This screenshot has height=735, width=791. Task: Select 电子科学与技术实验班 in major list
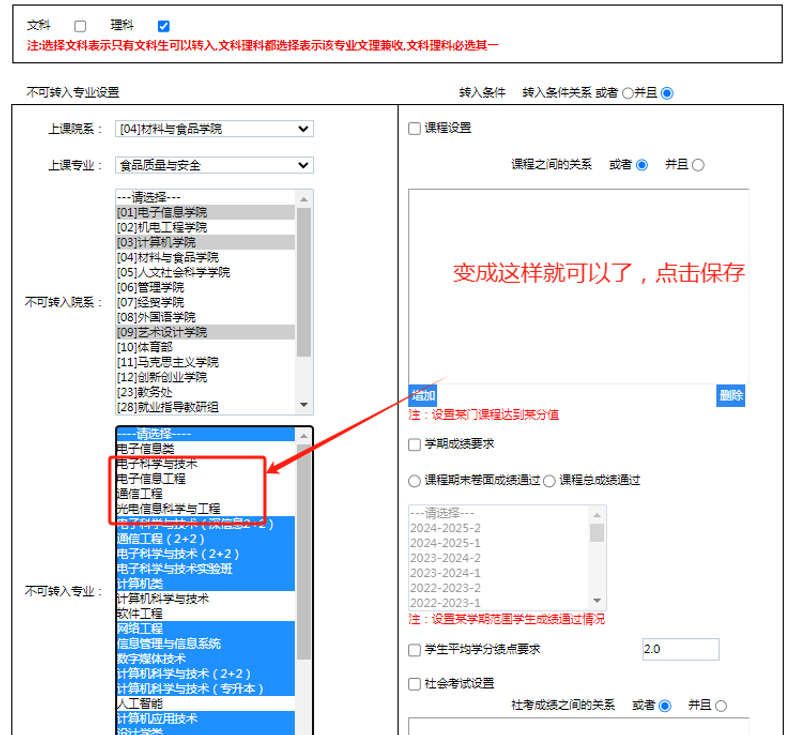point(205,569)
